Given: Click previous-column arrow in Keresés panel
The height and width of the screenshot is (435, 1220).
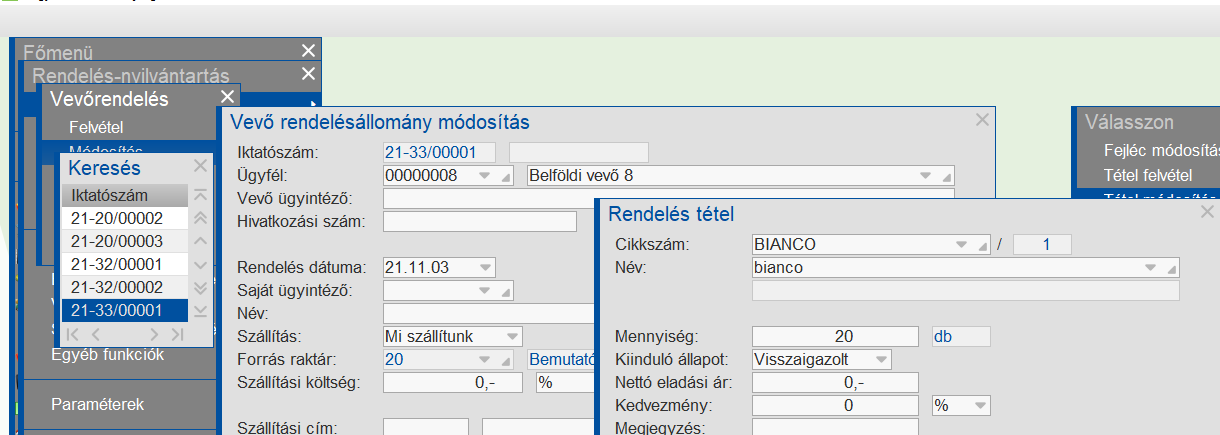Looking at the screenshot, I should pos(96,334).
